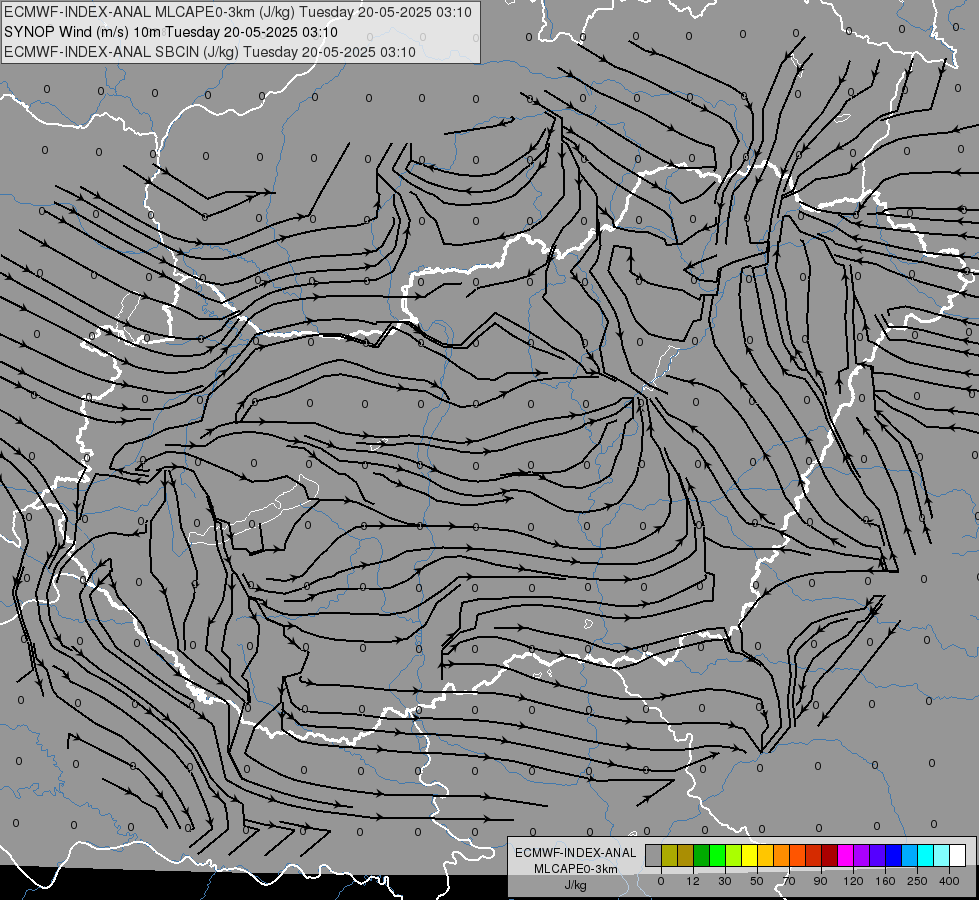The image size is (979, 900).
Task: Click the 120 label under the color scale
Action: [x=853, y=881]
